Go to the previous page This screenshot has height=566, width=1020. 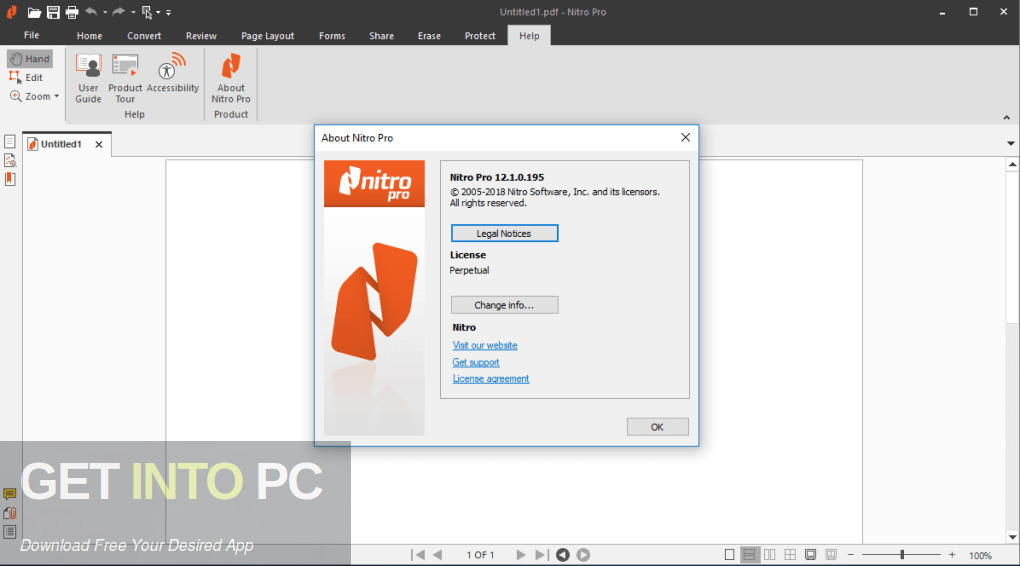437,555
